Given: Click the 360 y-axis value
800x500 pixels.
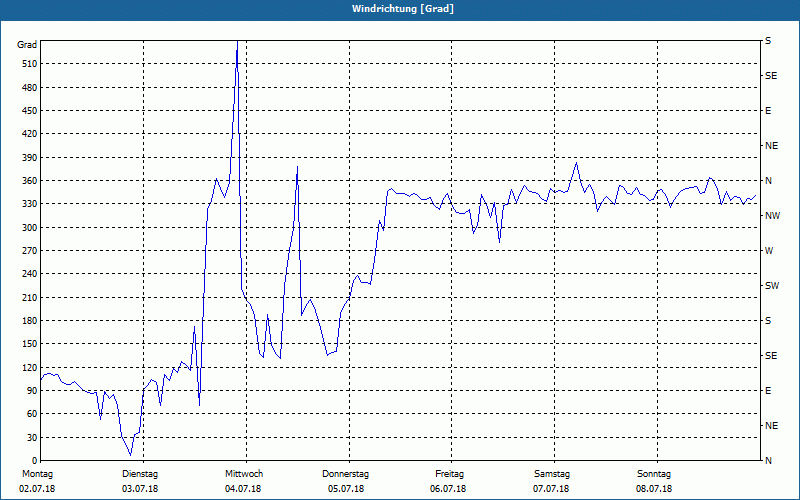Looking at the screenshot, I should click(30, 181).
